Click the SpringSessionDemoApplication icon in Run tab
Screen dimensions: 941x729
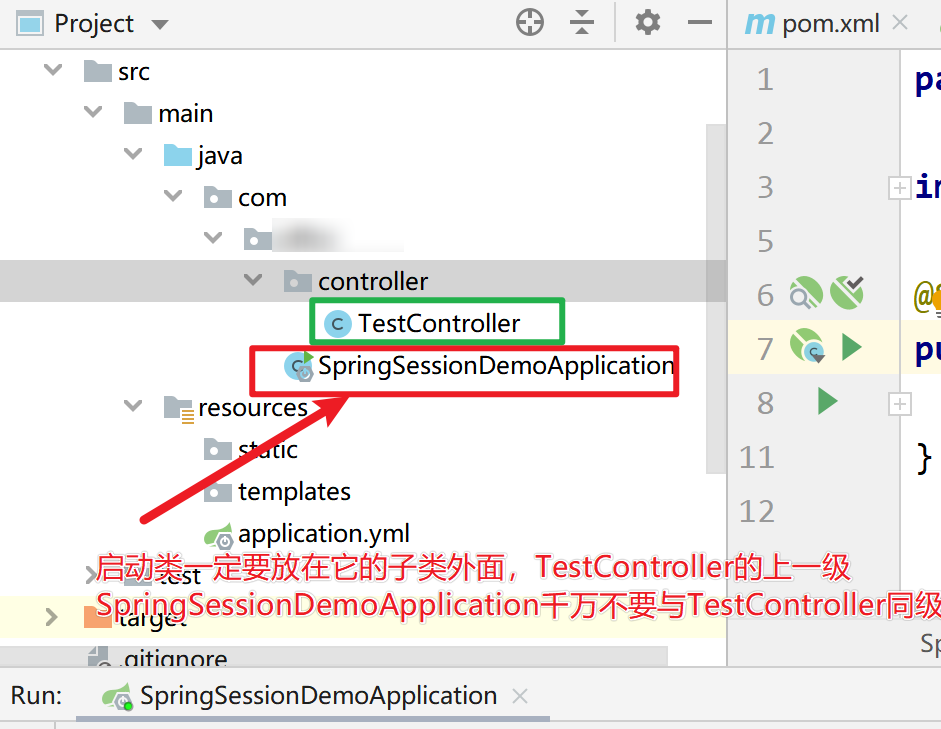120,695
